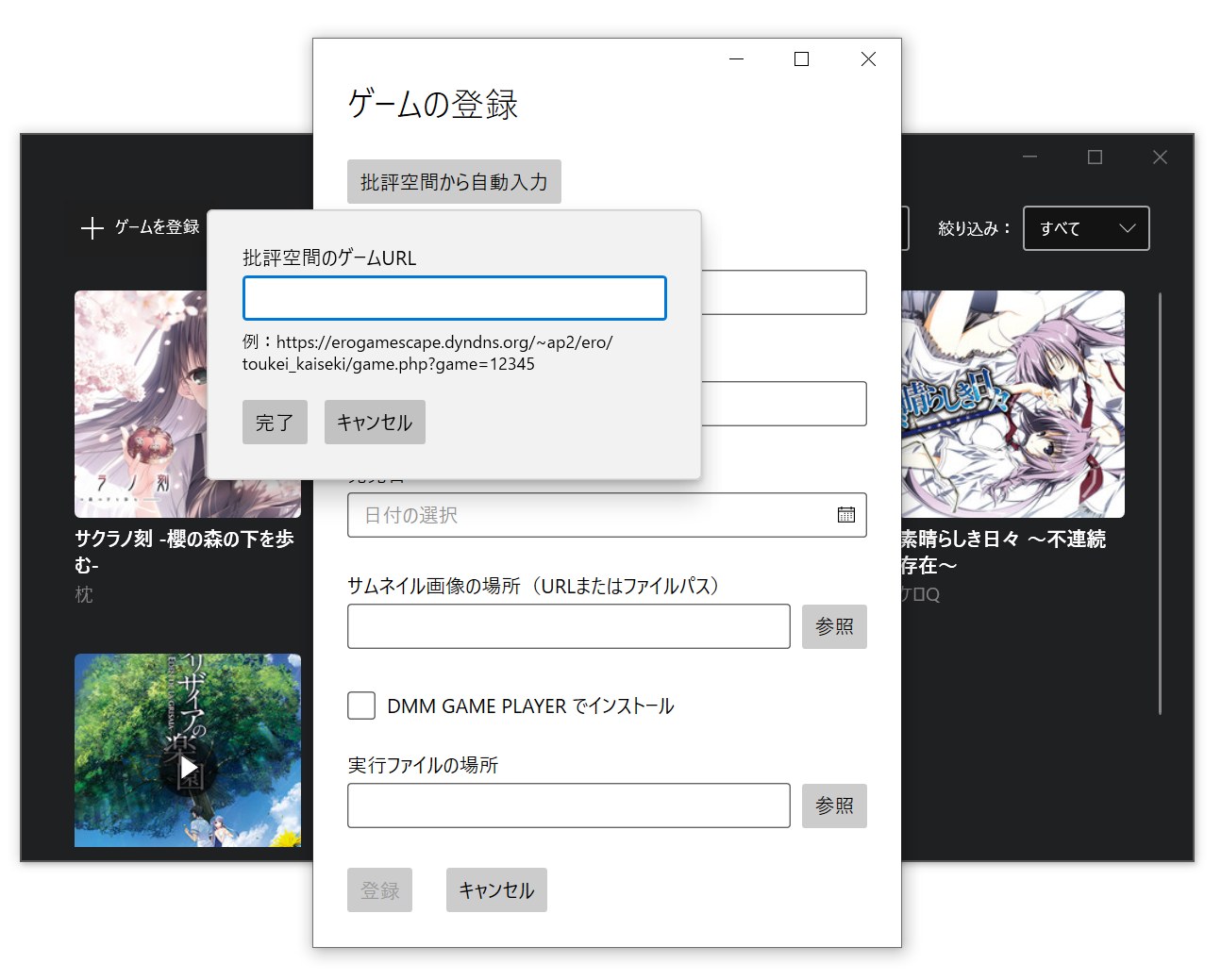The image size is (1221, 980).
Task: Click the disabled 登録 button
Action: point(379,890)
